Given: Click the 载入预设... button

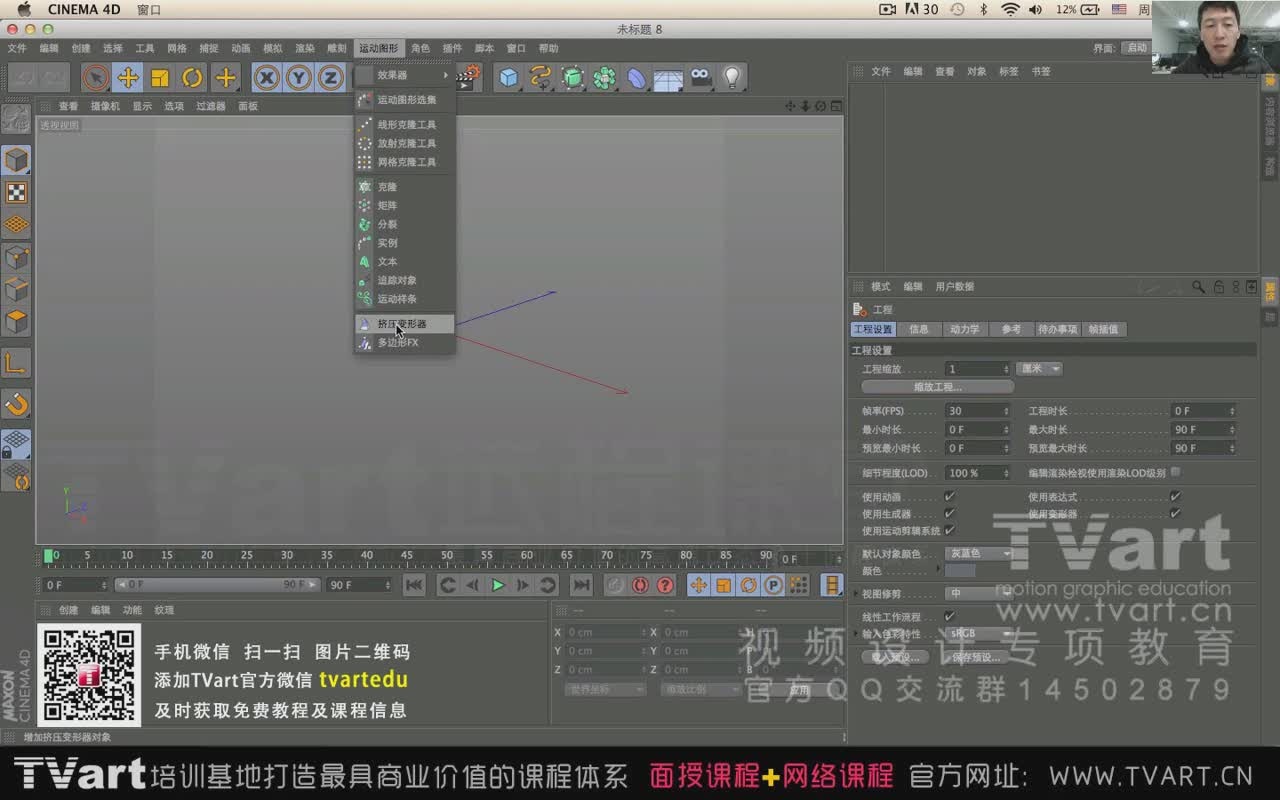Looking at the screenshot, I should [895, 657].
